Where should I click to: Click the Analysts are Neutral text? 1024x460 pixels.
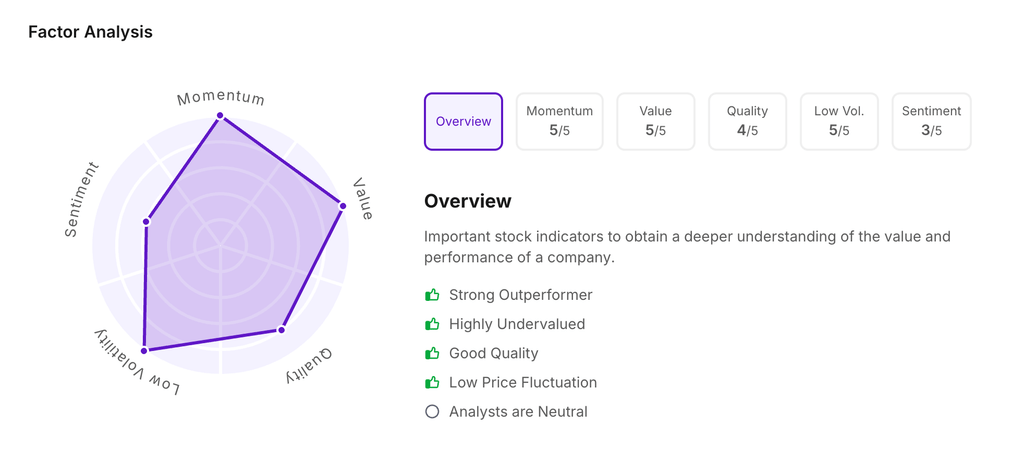518,411
